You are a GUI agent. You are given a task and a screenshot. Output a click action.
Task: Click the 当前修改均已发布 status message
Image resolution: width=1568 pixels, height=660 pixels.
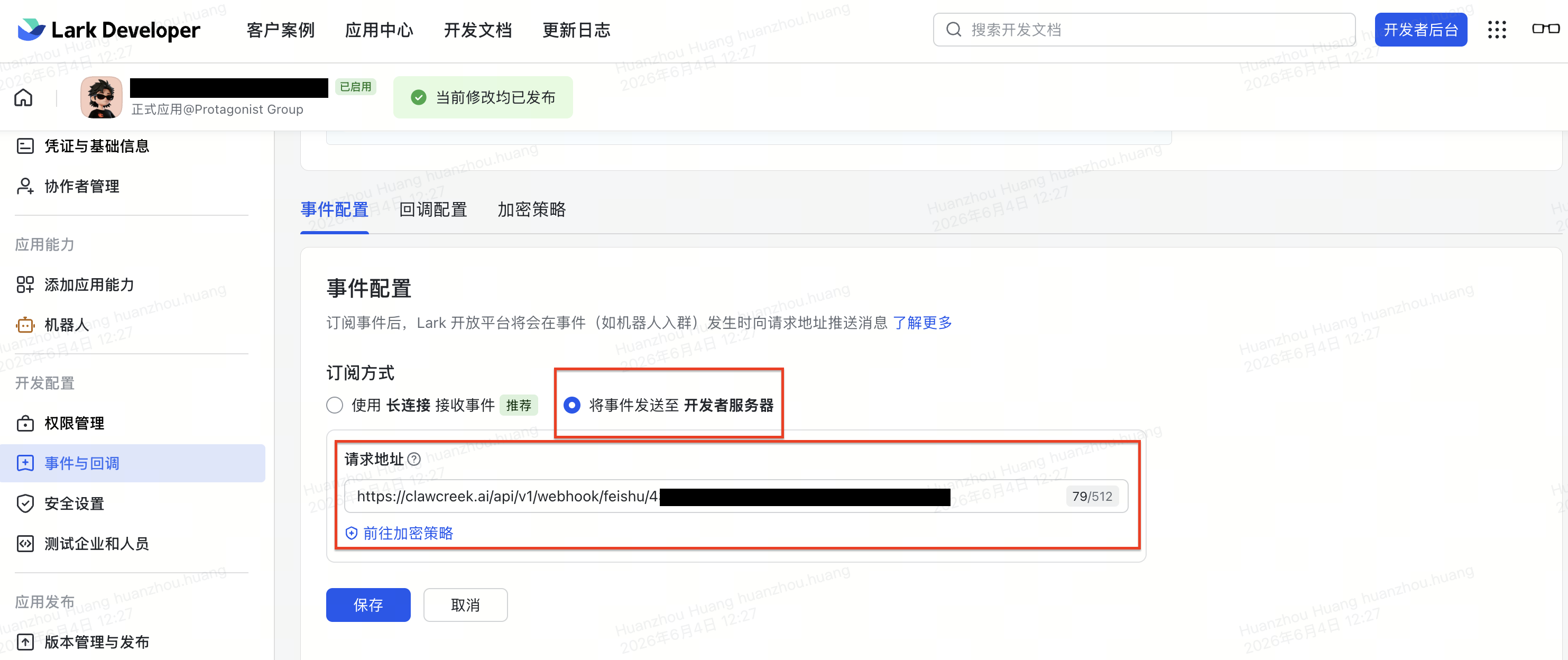[x=483, y=97]
